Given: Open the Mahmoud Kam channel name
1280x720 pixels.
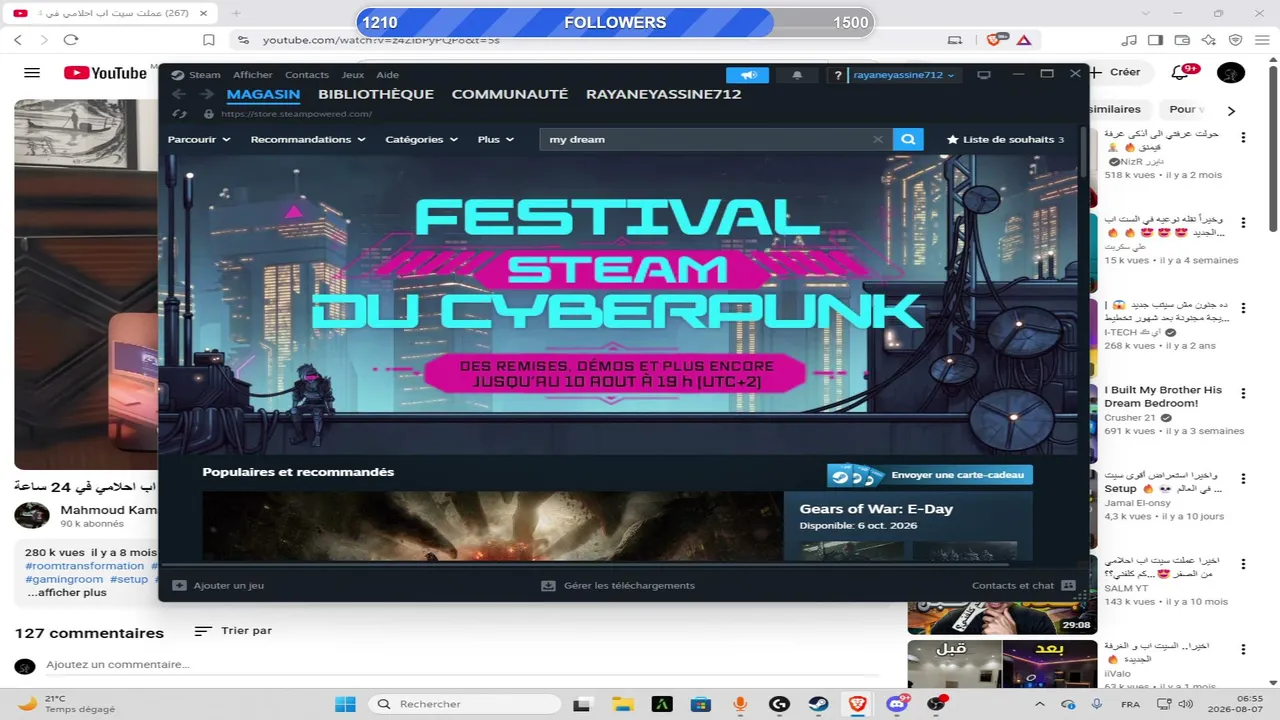Looking at the screenshot, I should [108, 510].
